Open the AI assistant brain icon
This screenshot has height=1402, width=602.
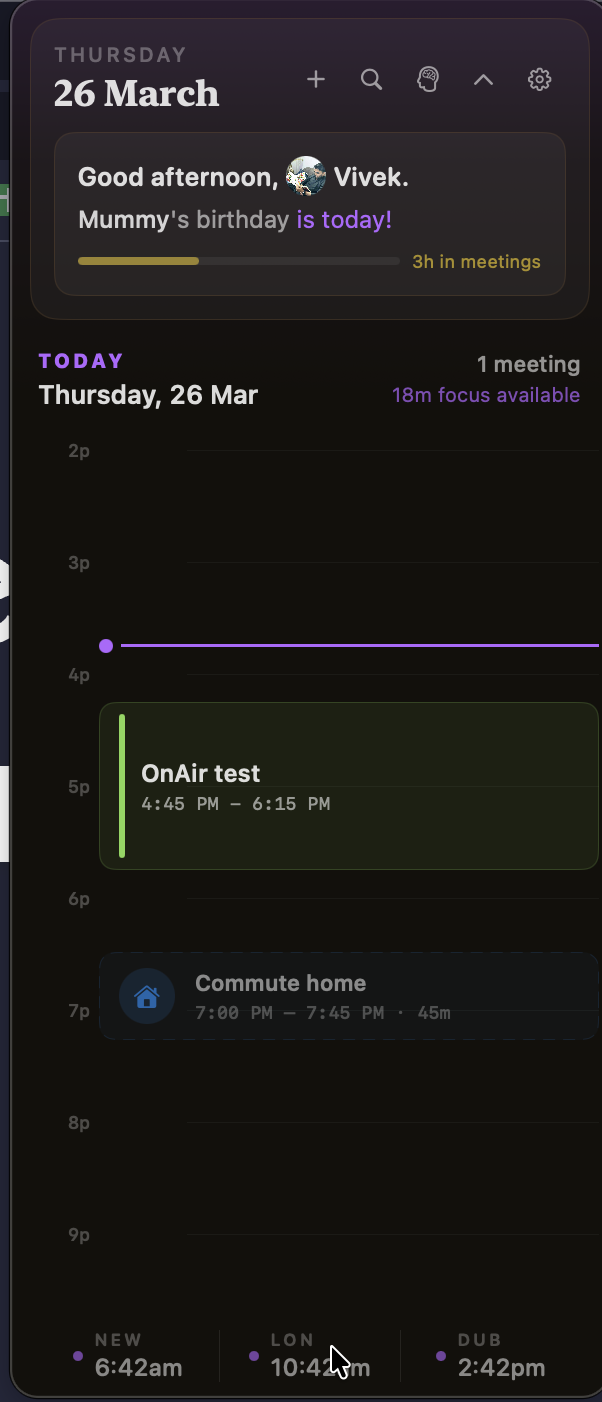tap(427, 79)
